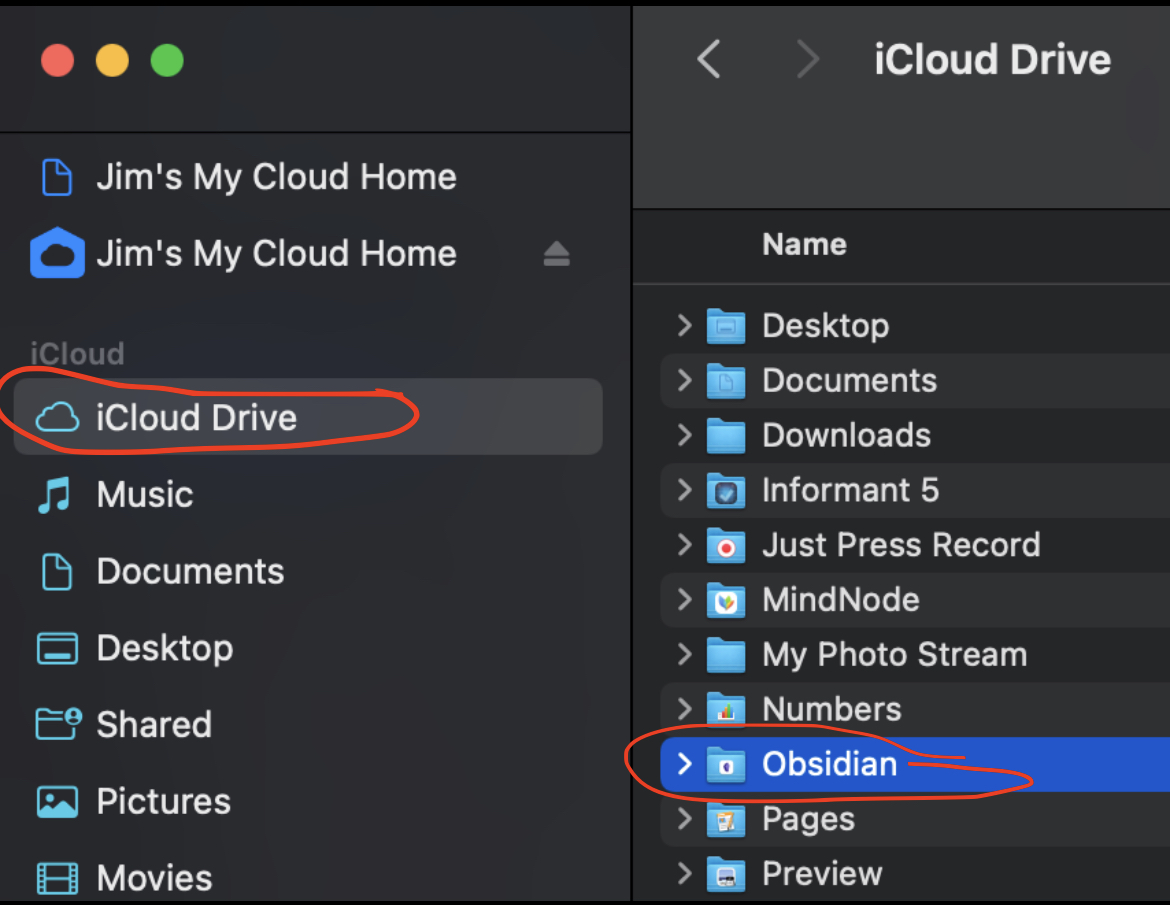Click the cloud icon beside iCloud Drive sidebar item

coord(57,417)
